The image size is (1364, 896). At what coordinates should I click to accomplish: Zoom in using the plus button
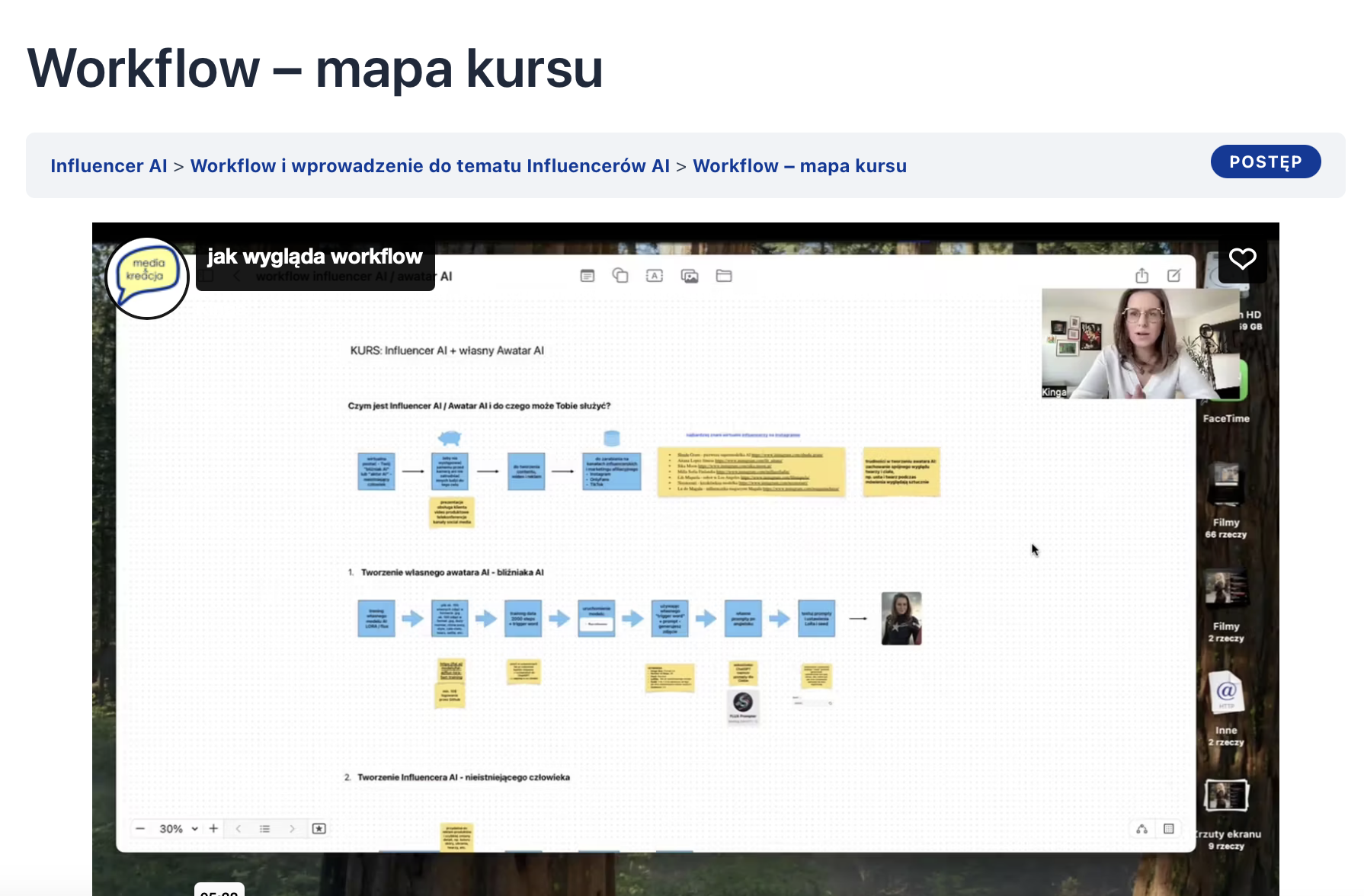[x=214, y=829]
